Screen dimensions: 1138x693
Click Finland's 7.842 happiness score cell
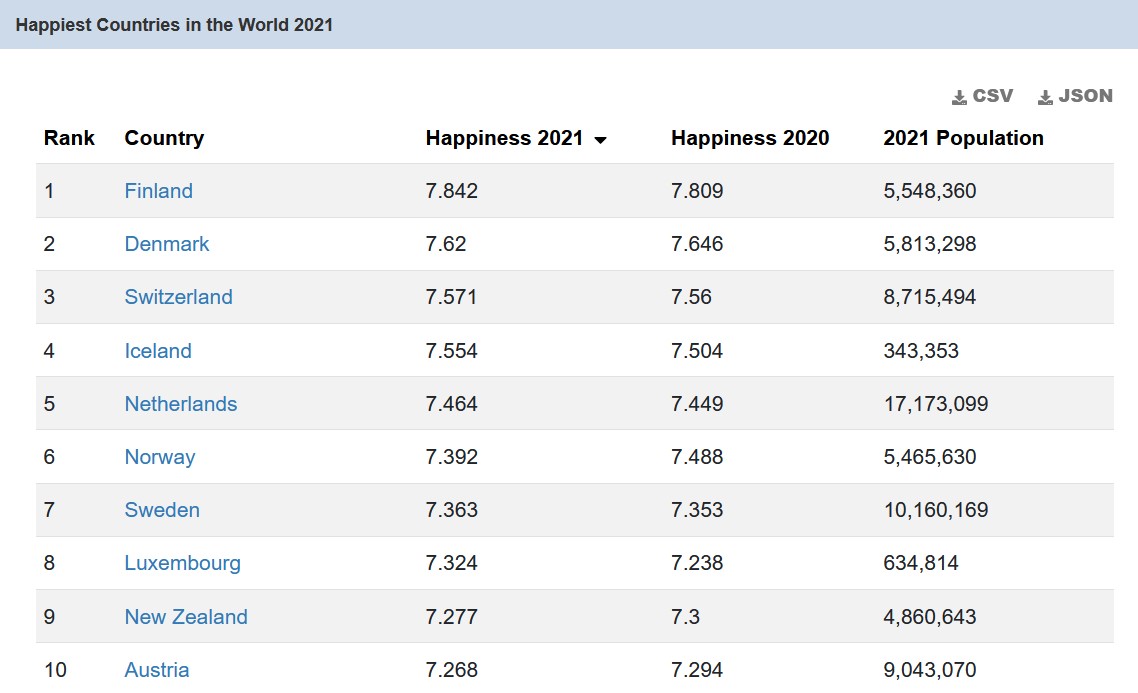[x=452, y=191]
